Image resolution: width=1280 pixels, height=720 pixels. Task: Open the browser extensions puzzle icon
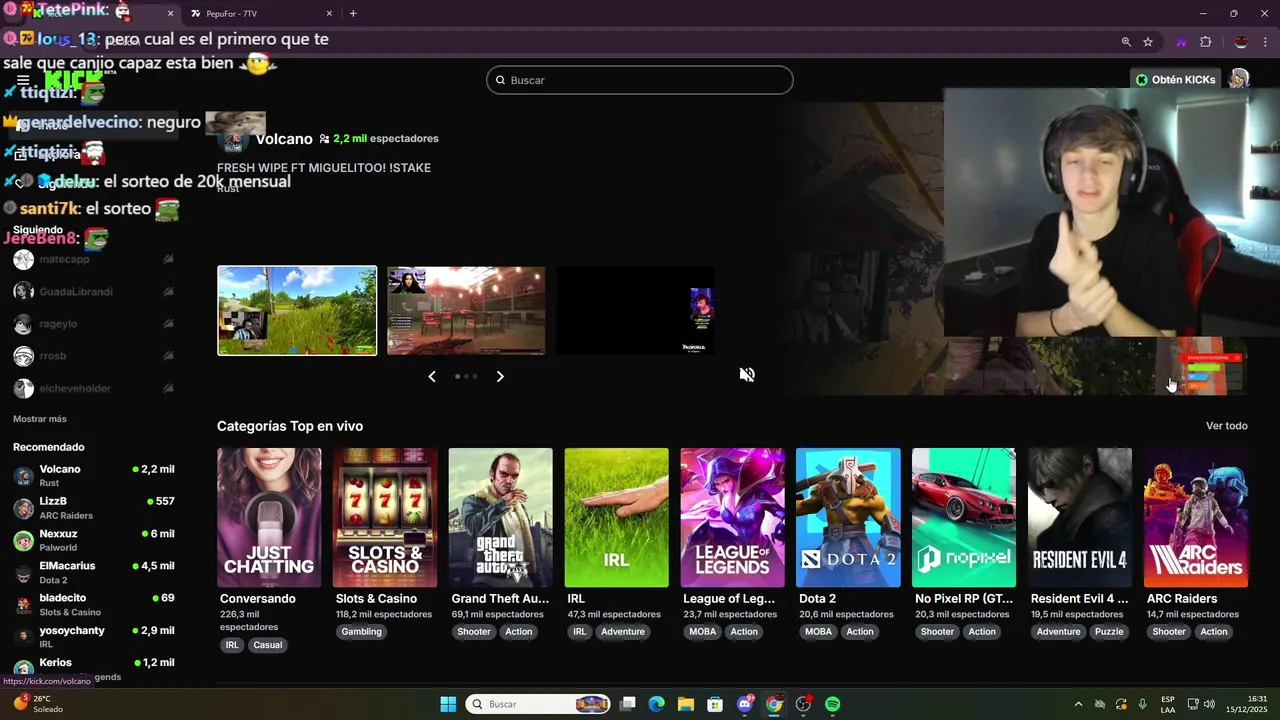[x=1205, y=42]
